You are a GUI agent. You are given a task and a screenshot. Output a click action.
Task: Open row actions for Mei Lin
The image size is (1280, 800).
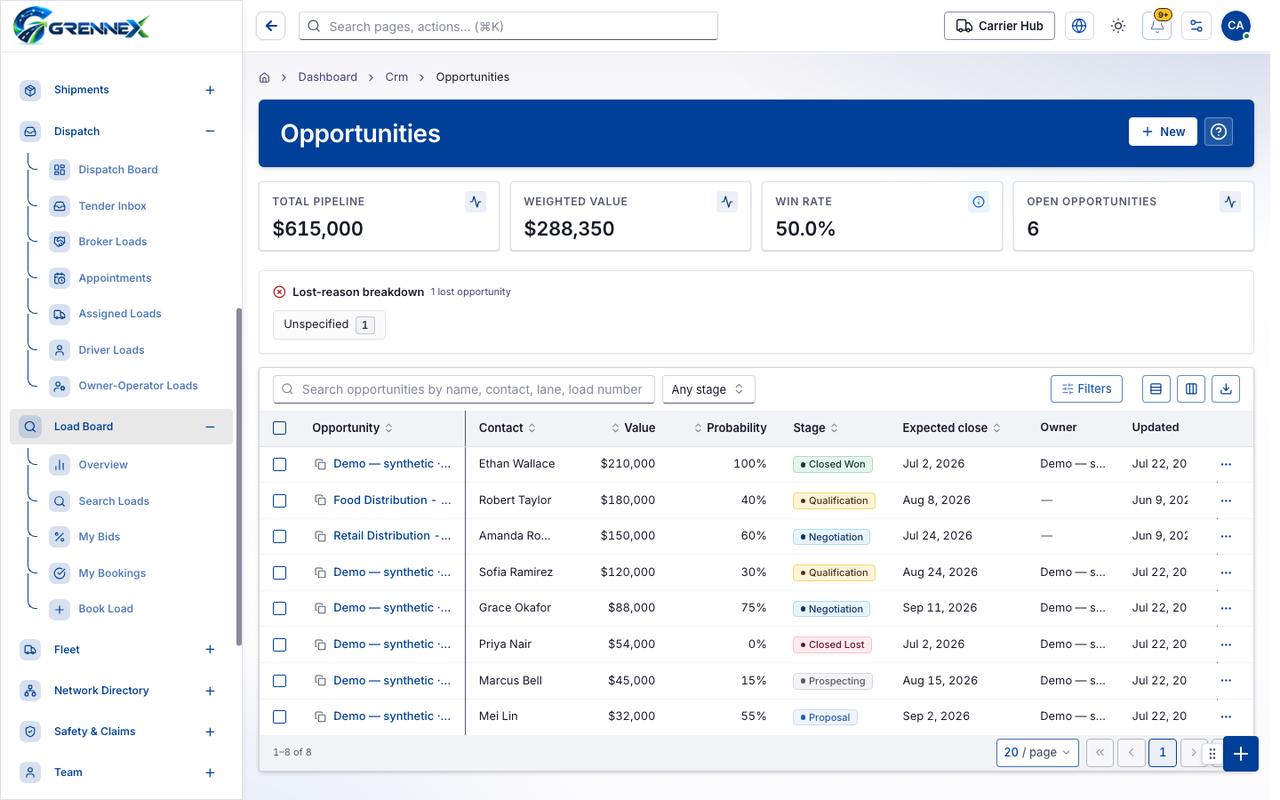click(1226, 717)
